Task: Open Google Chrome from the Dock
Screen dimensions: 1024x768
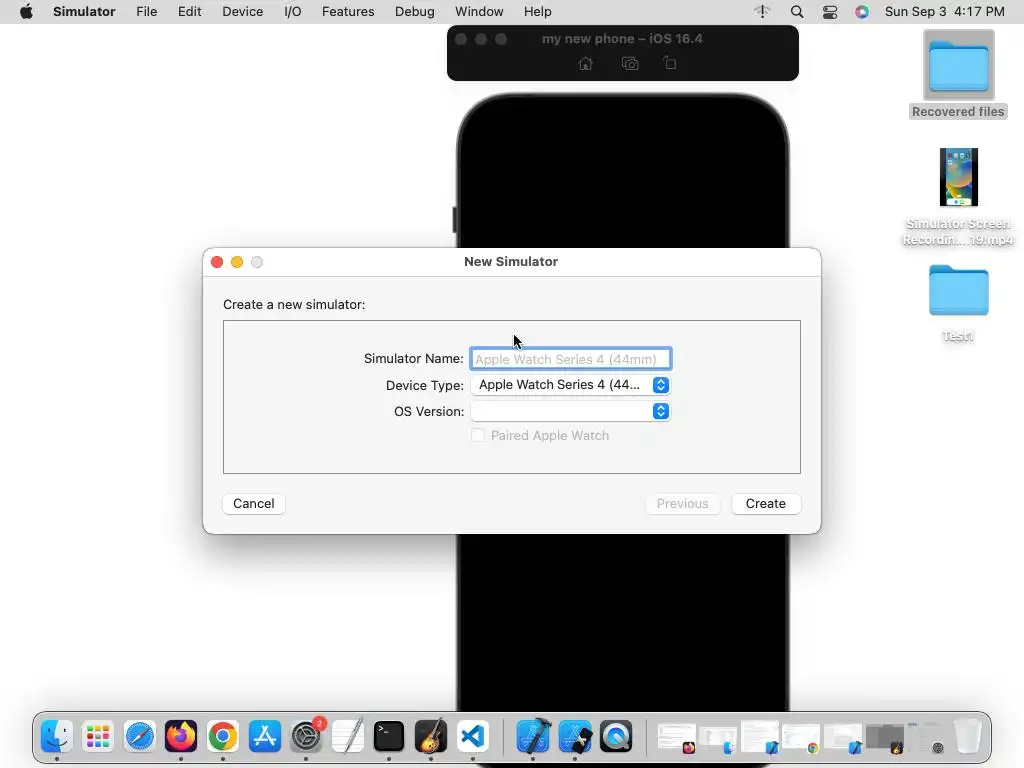Action: tap(223, 737)
